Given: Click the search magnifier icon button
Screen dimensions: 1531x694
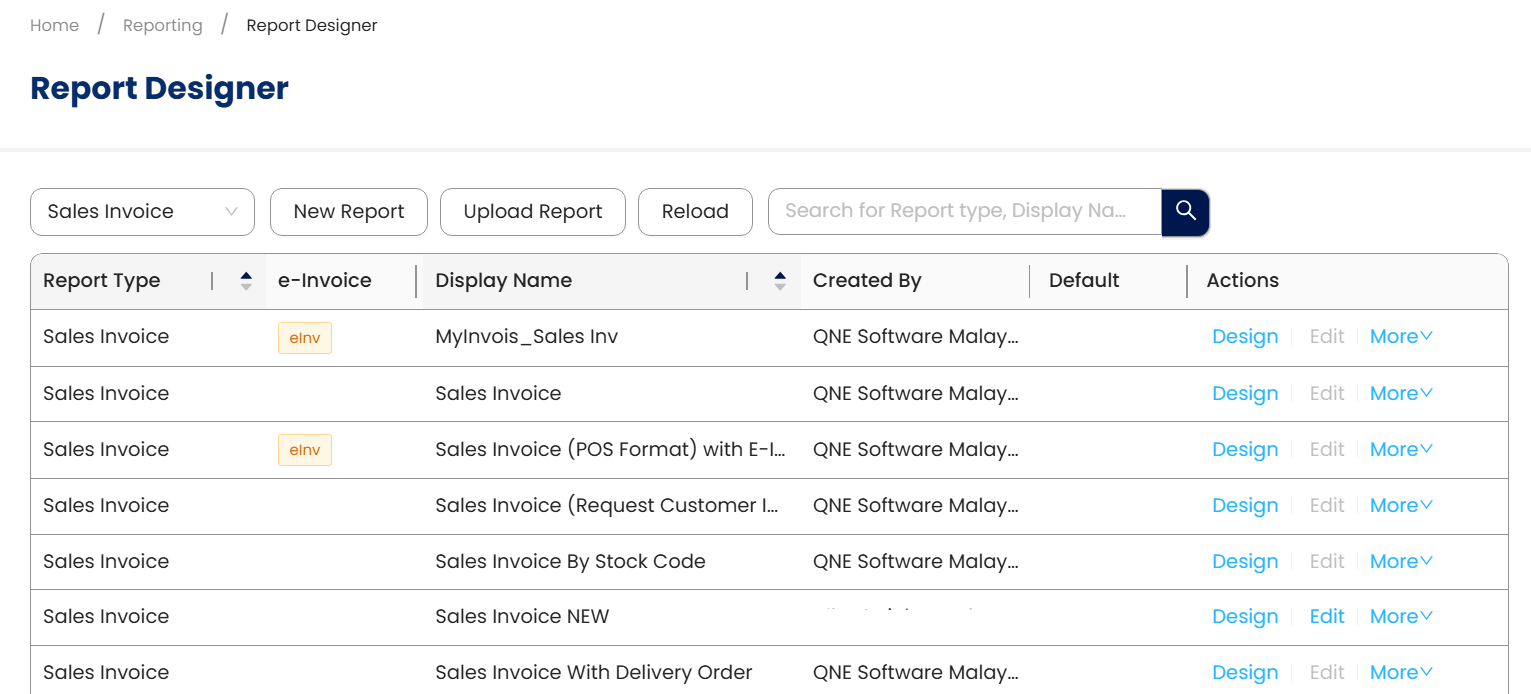Looking at the screenshot, I should [1185, 211].
